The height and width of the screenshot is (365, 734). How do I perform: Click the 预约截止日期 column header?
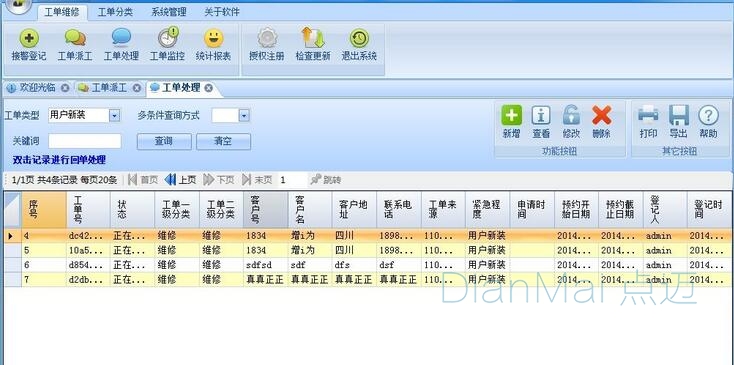point(621,210)
